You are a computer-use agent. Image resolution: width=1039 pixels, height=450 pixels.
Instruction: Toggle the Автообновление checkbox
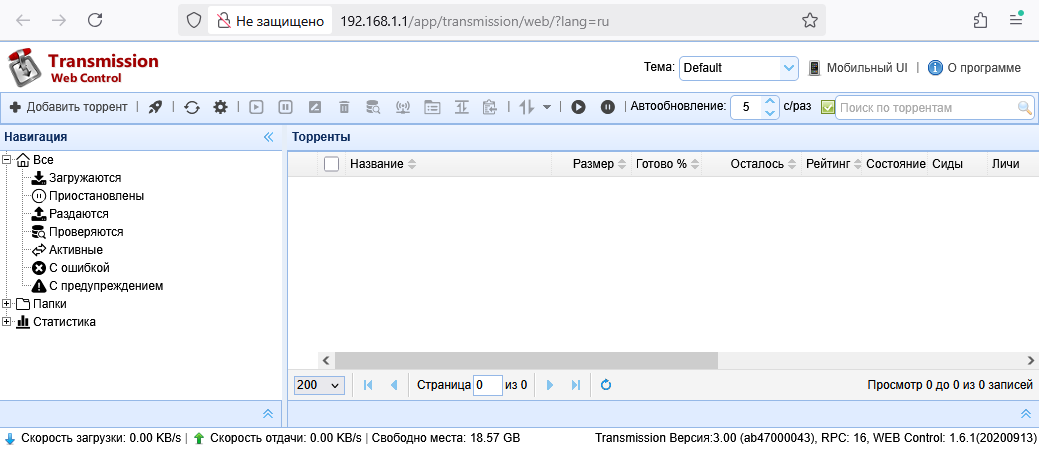point(827,107)
